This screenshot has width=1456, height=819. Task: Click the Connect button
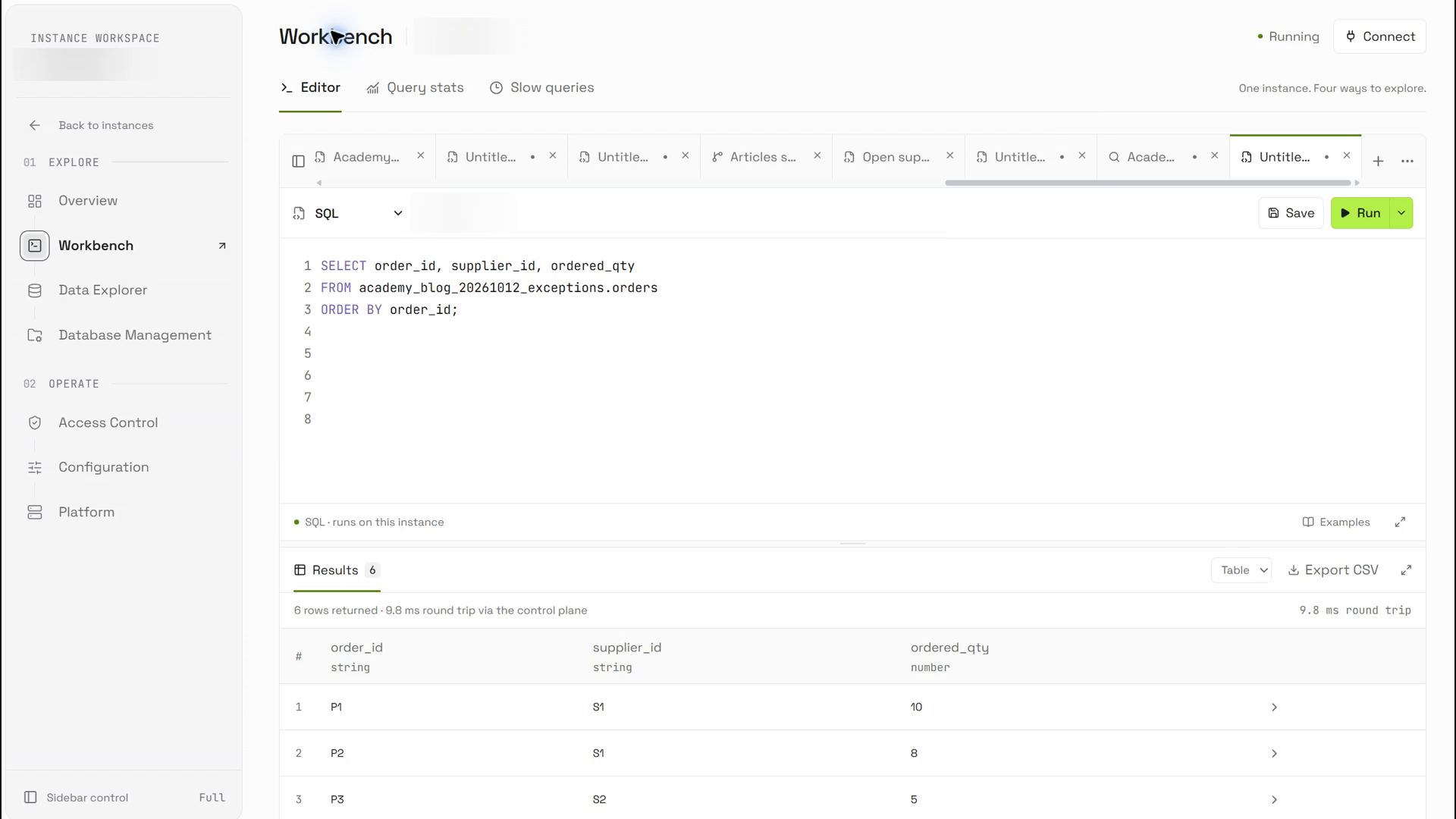1379,36
